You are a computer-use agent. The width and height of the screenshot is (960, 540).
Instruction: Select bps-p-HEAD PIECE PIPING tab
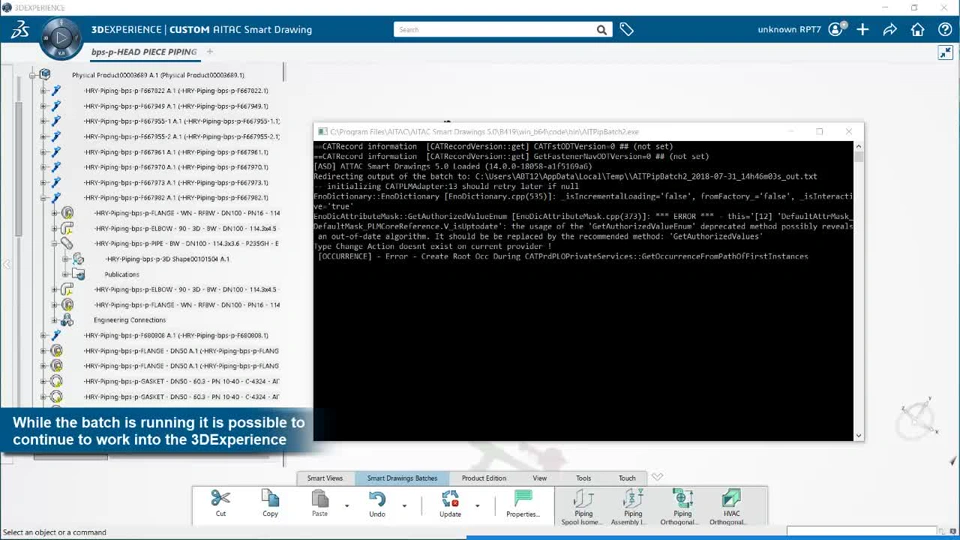144,52
